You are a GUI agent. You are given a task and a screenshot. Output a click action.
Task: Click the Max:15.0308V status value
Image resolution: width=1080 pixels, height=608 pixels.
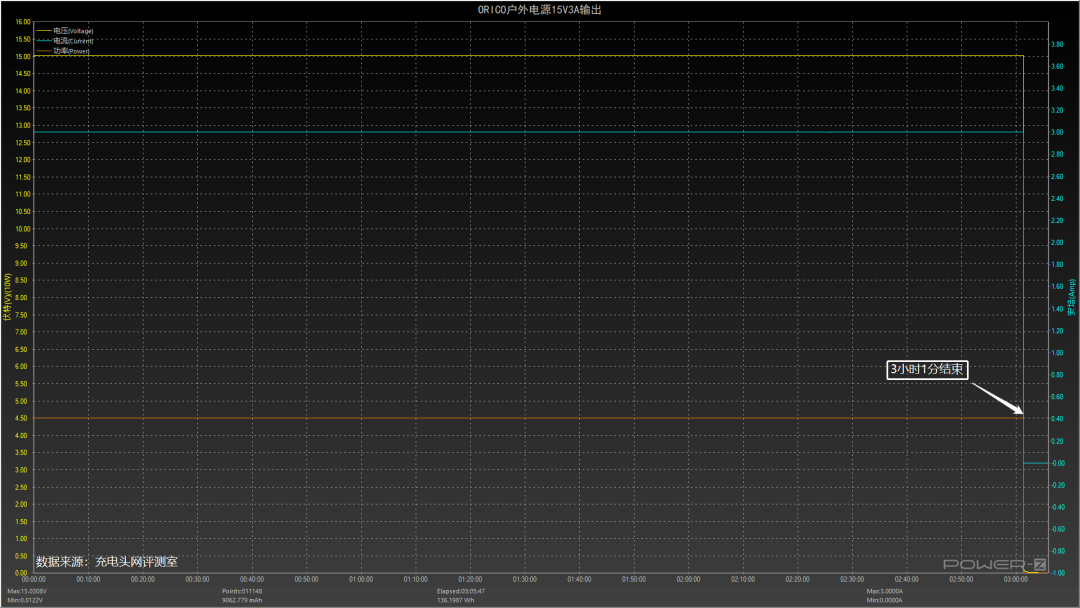coord(27,591)
